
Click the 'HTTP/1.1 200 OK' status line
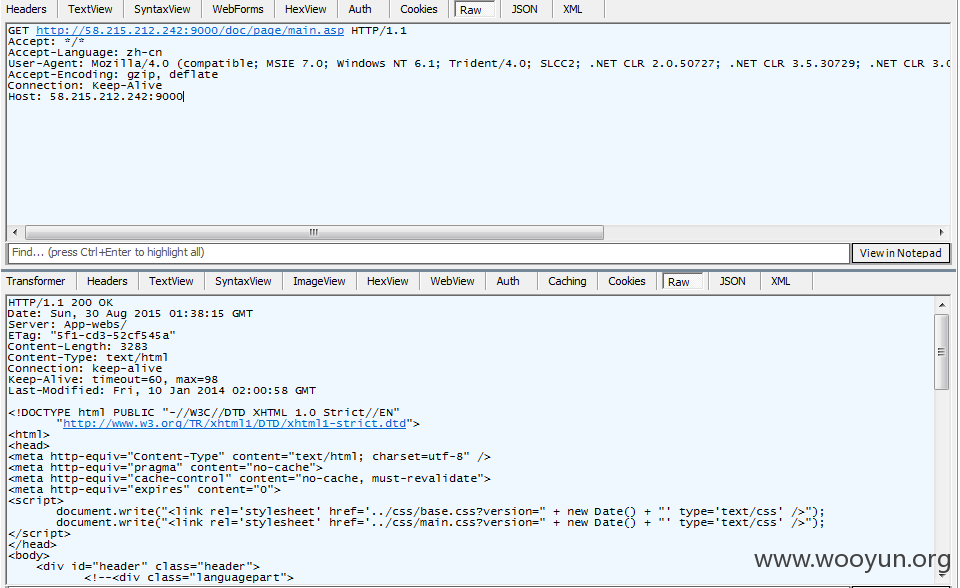tap(61, 303)
